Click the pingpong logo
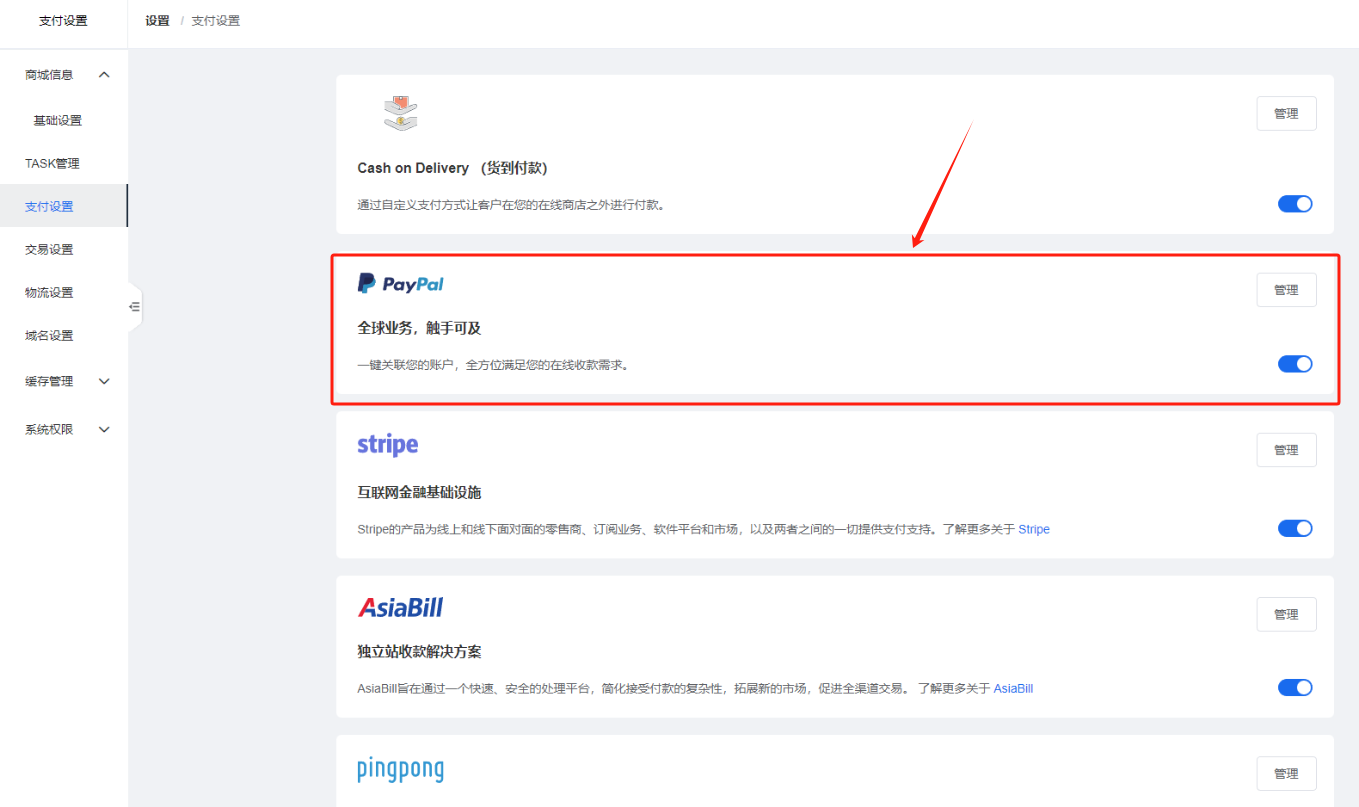 point(400,770)
